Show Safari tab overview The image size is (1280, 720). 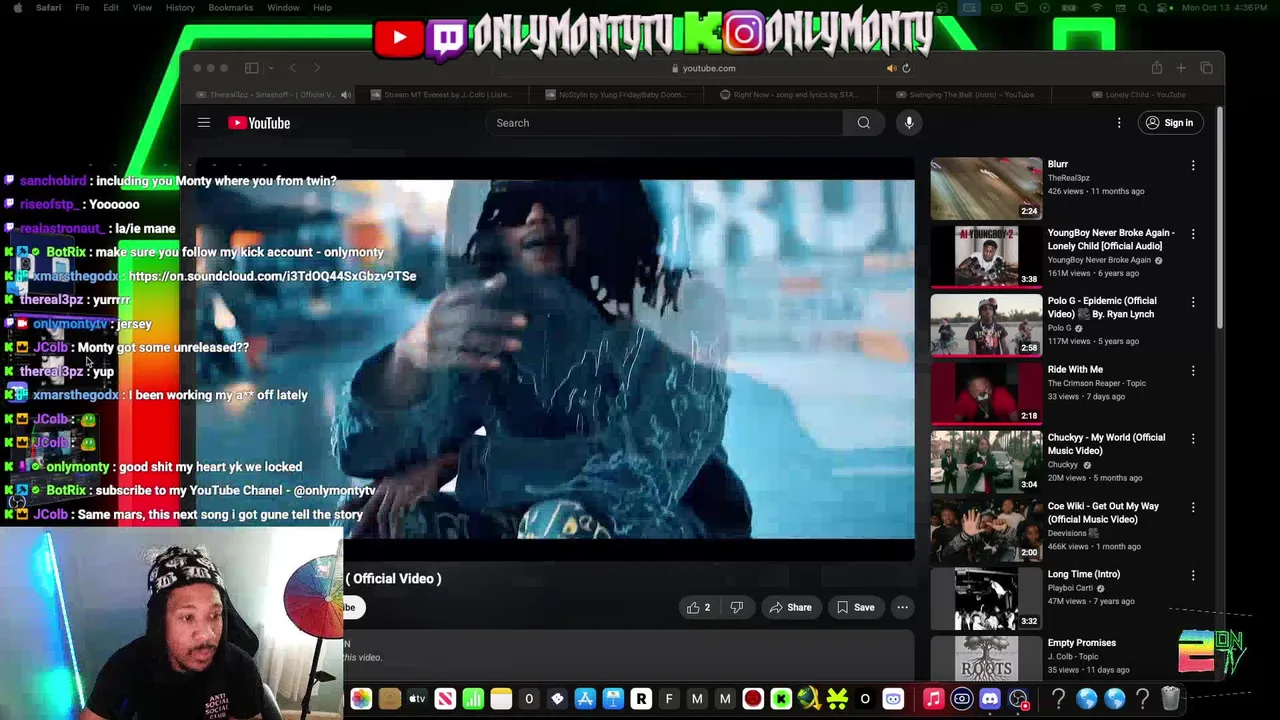1206,68
